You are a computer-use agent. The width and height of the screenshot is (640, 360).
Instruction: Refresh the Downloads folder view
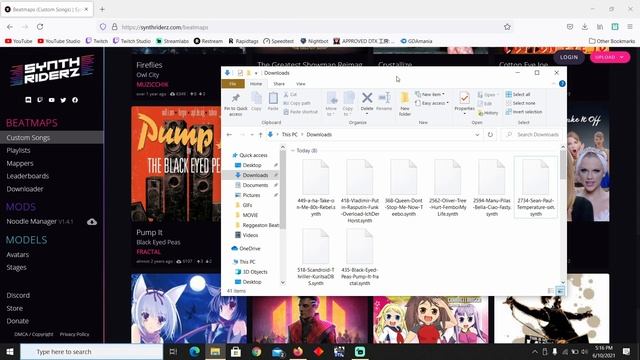[490, 135]
